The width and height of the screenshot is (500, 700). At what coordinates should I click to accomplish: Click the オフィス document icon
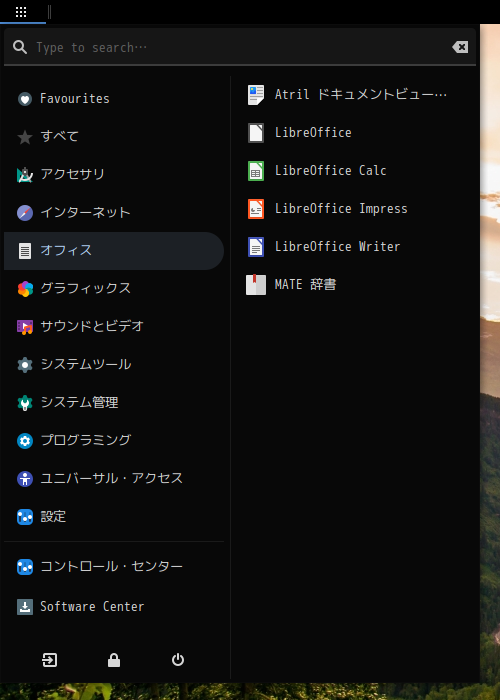click(25, 251)
